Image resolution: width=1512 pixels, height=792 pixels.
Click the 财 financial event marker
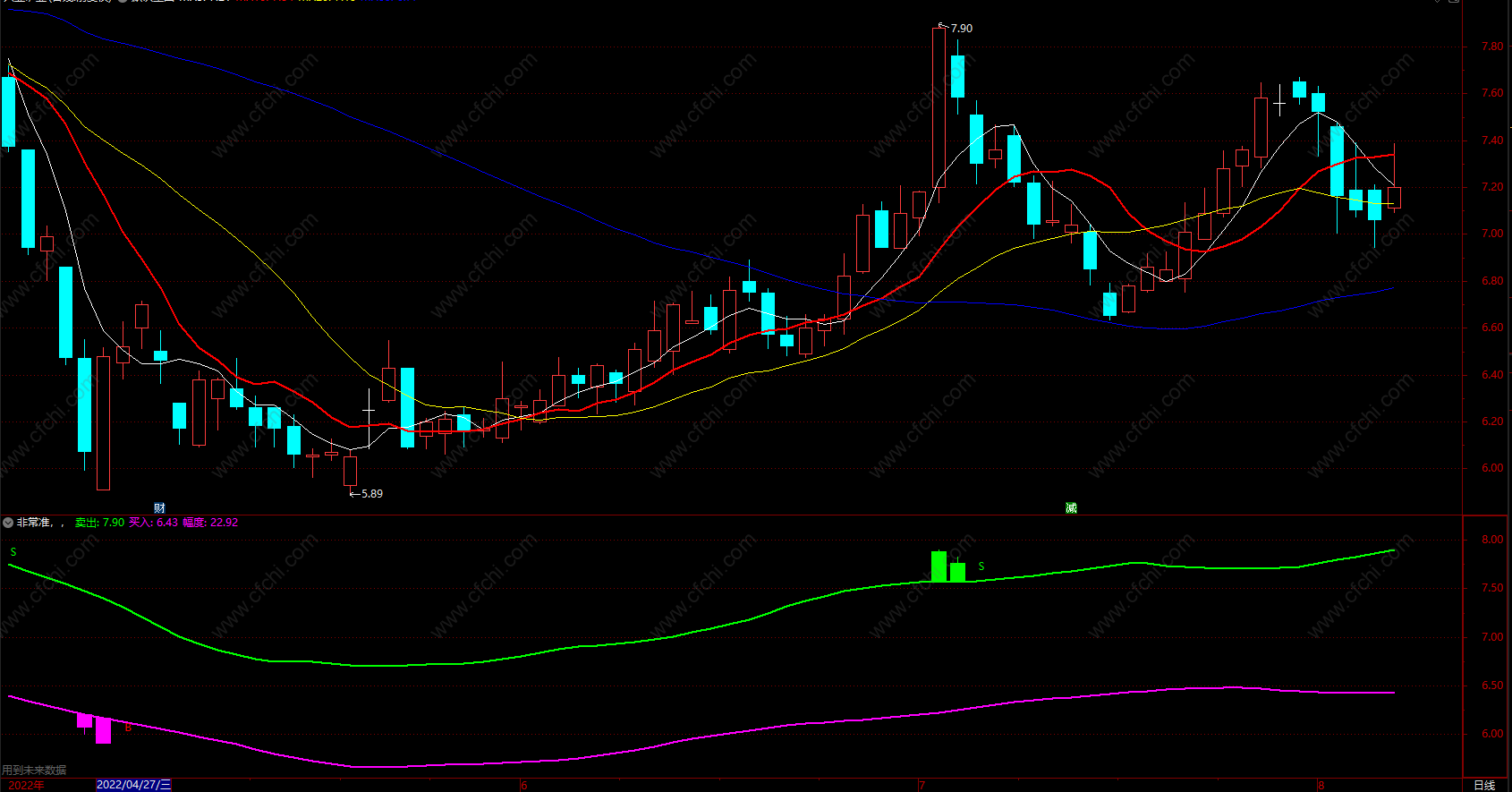tap(159, 507)
